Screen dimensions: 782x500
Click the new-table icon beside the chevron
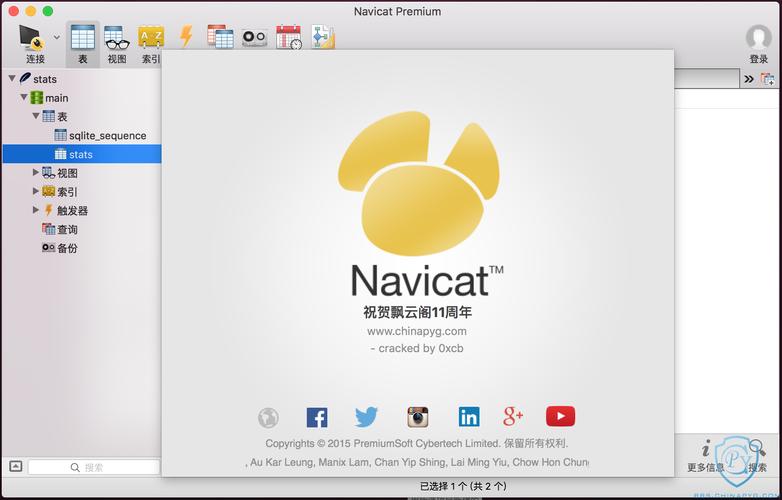(767, 79)
